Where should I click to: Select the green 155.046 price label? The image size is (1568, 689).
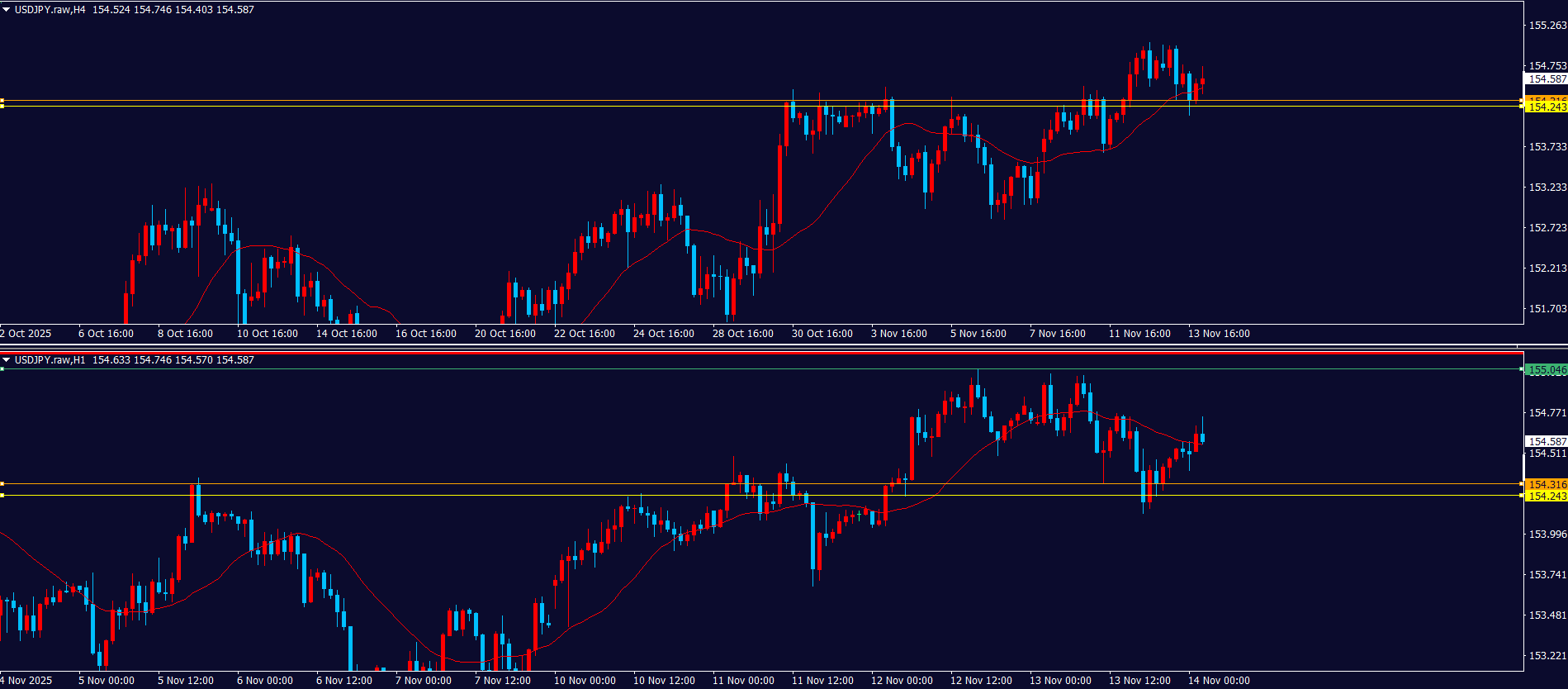(1546, 370)
